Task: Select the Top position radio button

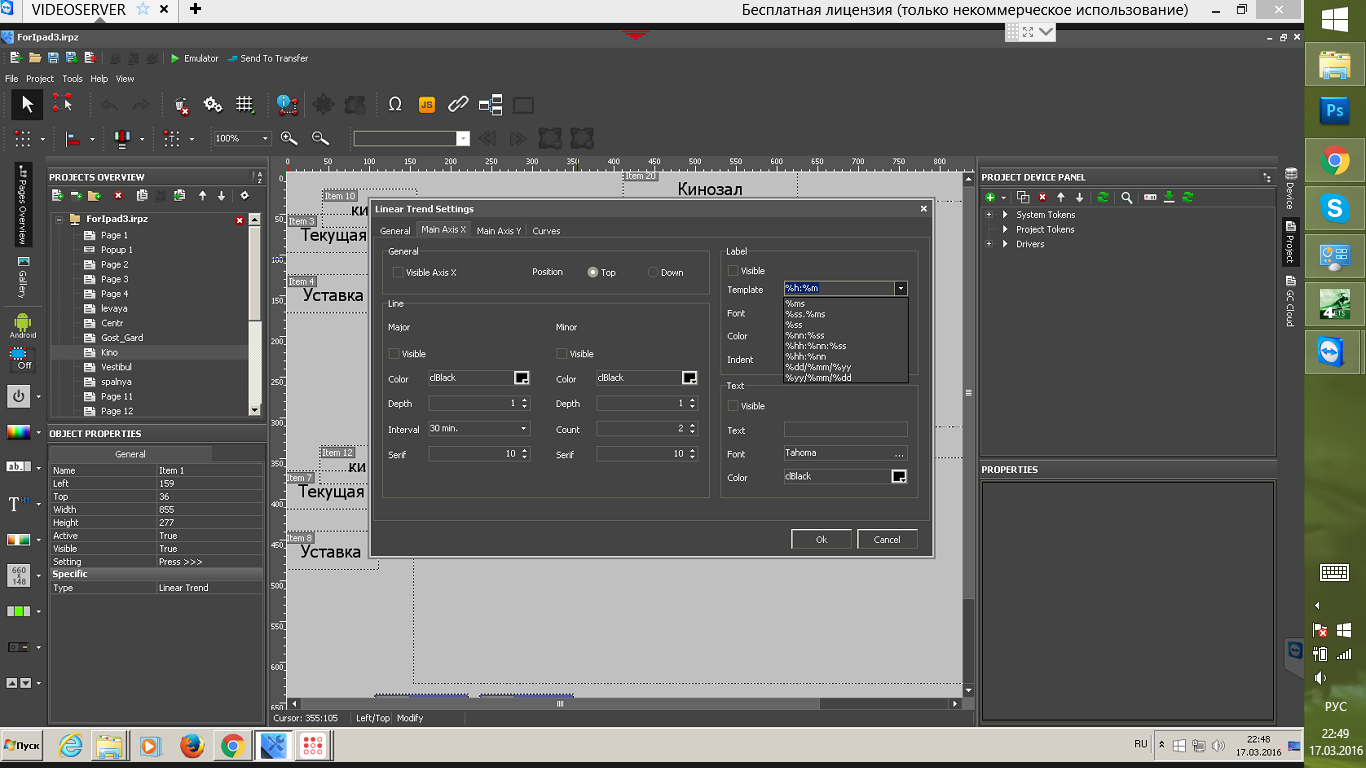Action: coord(593,272)
